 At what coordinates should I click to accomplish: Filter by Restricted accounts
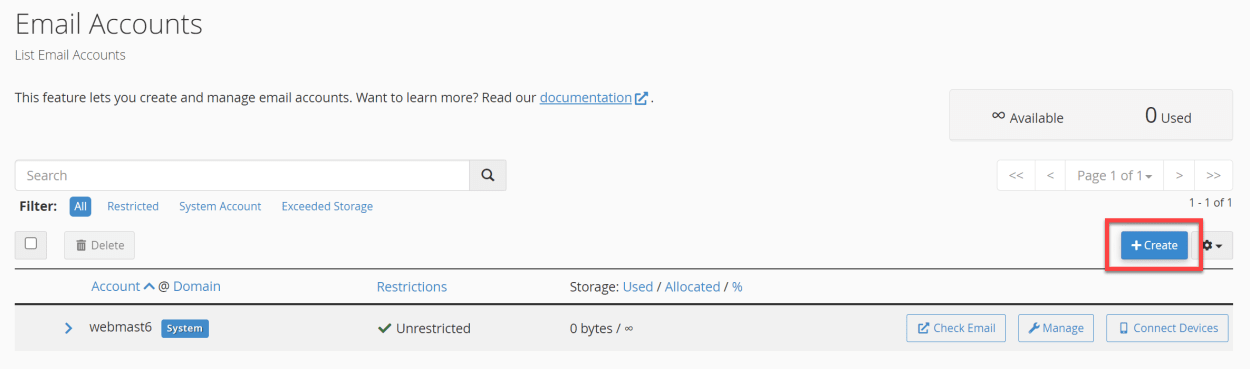tap(133, 206)
